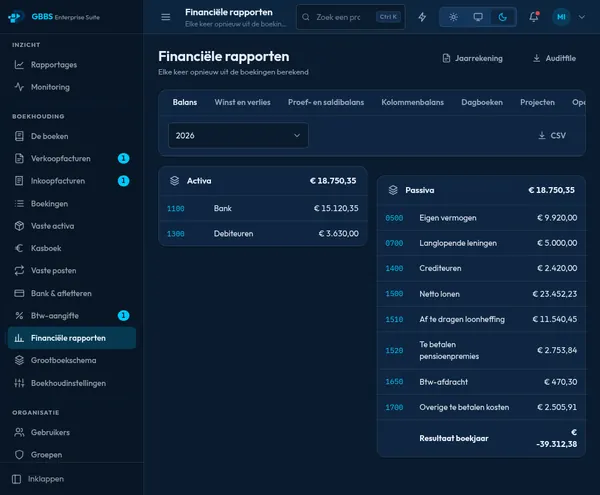Open account 1100 Bank link
The width and height of the screenshot is (600, 495).
tap(176, 208)
